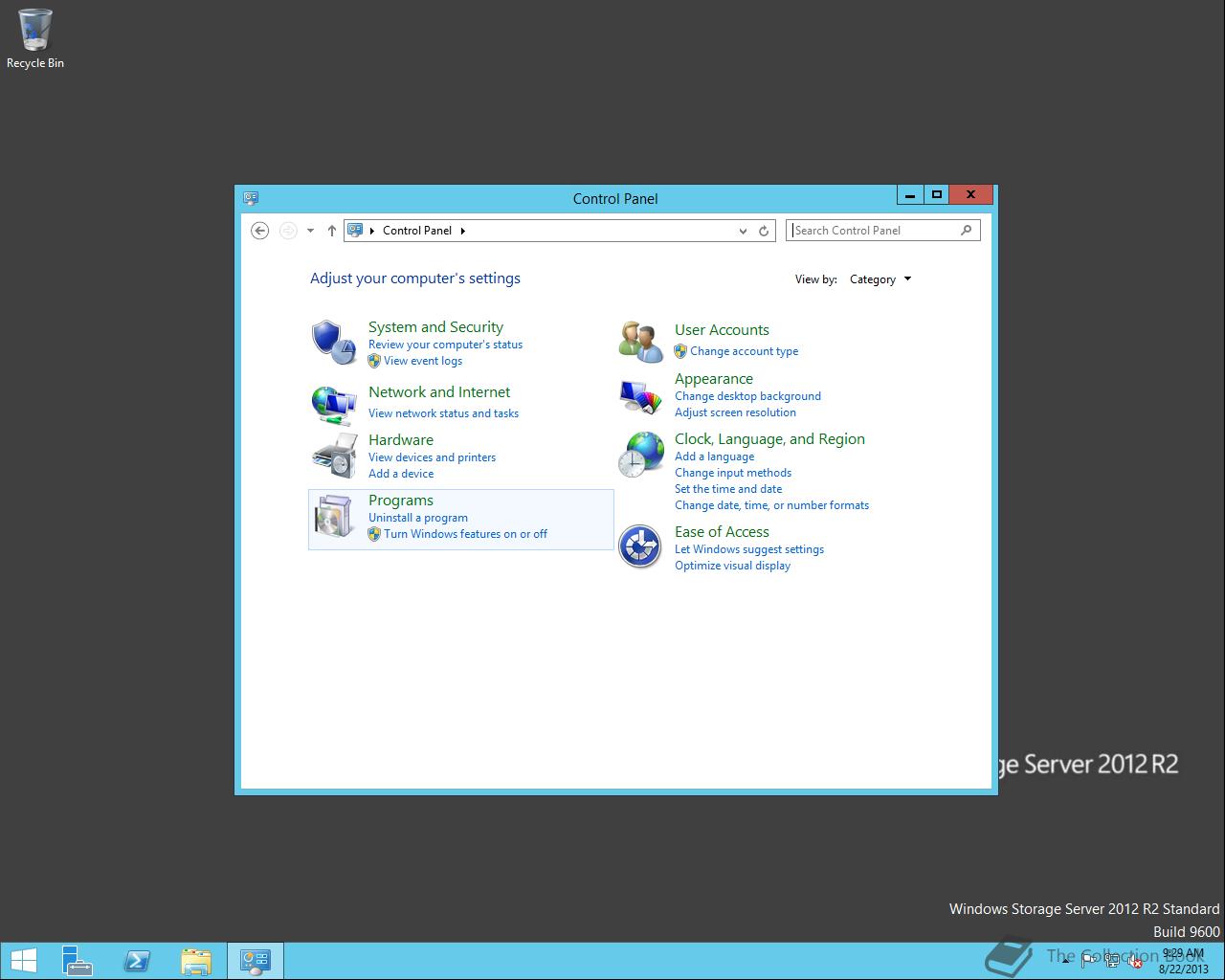Click the taskbar clock and date
Screen dimensions: 1225x980
pos(1183,961)
